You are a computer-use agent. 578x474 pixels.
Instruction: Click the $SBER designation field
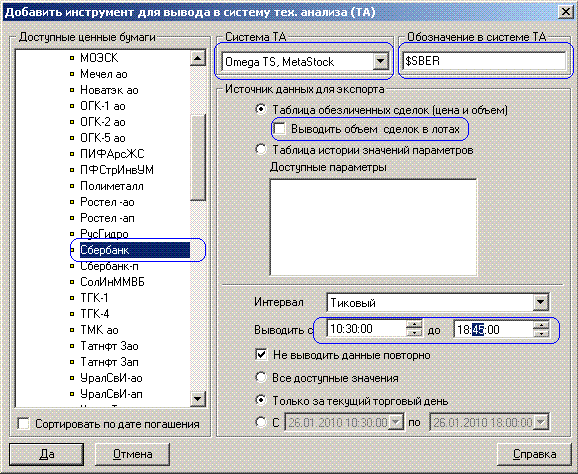484,61
